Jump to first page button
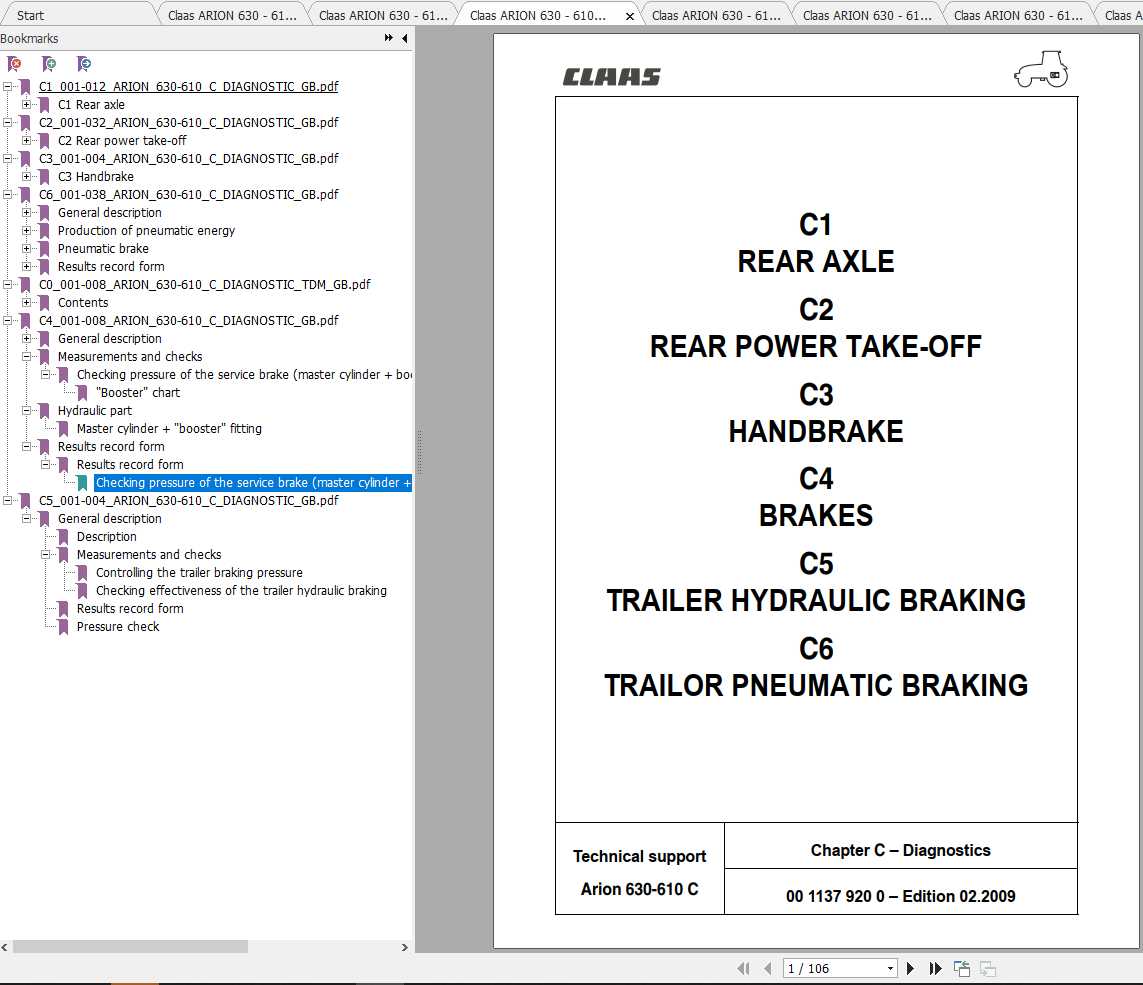 [x=743, y=968]
